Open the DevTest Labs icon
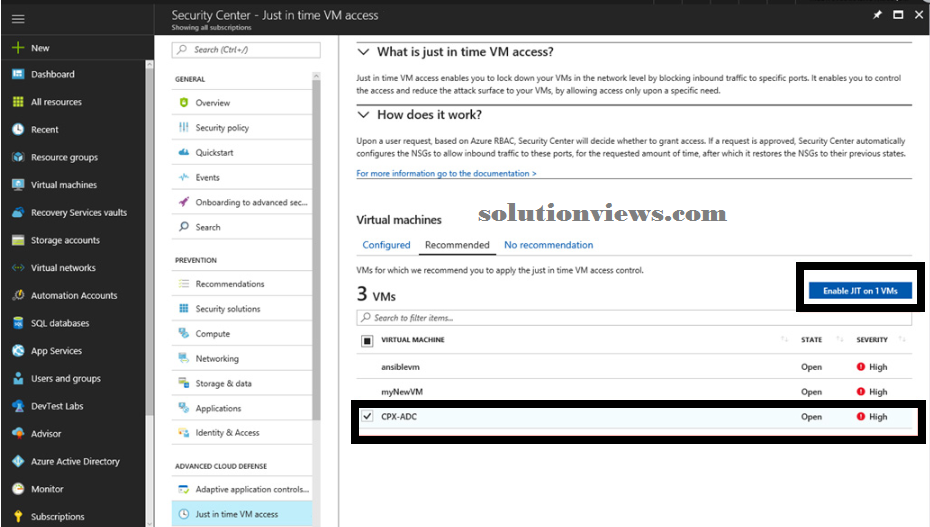The image size is (930, 527). (18, 406)
